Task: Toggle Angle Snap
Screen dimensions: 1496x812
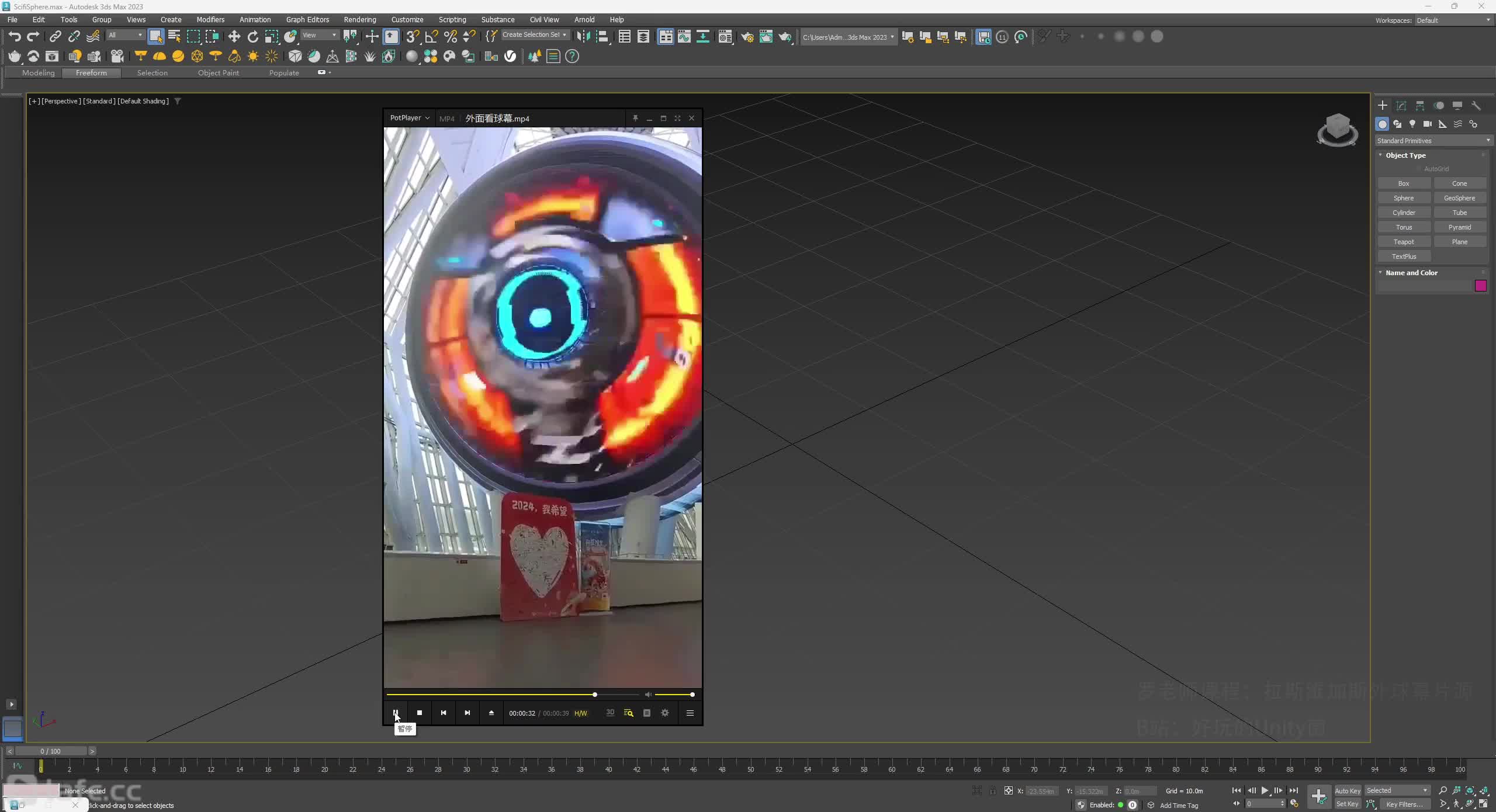Action: coord(431,37)
